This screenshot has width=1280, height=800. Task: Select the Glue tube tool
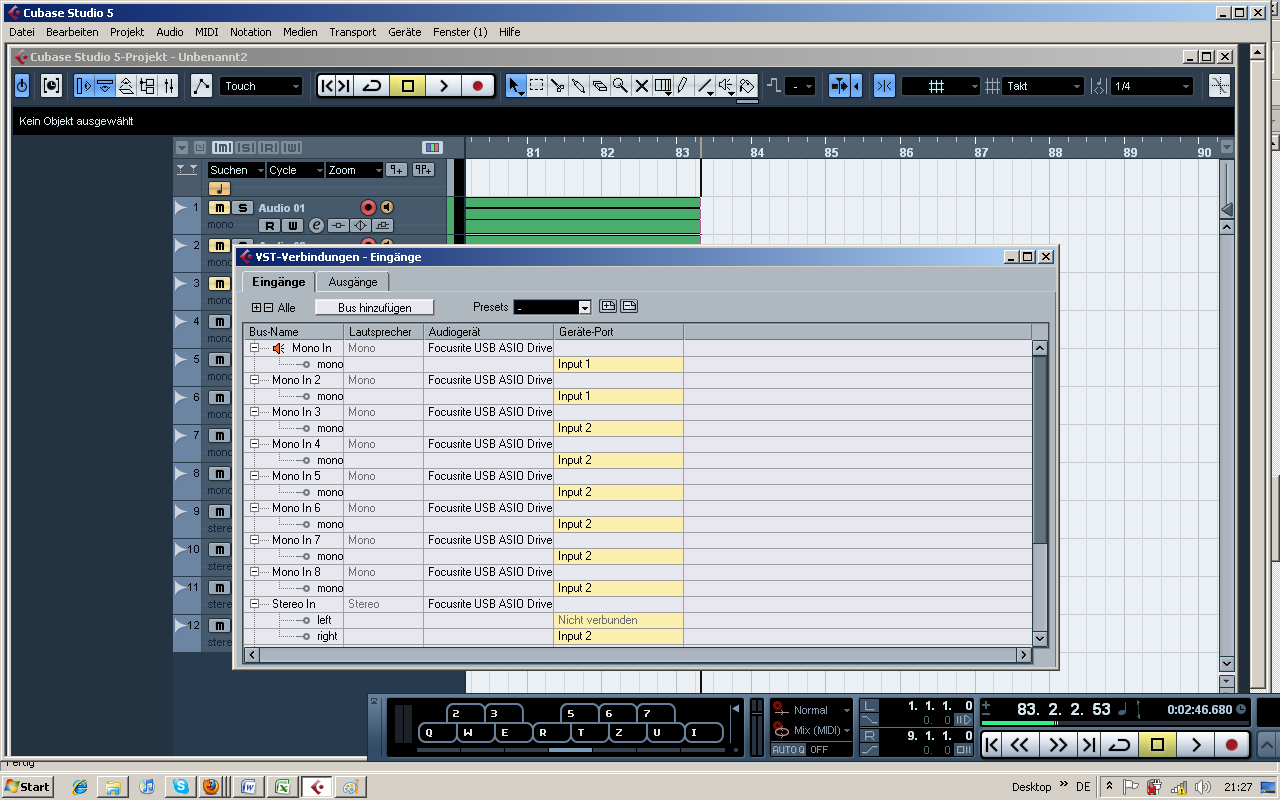pyautogui.click(x=579, y=86)
